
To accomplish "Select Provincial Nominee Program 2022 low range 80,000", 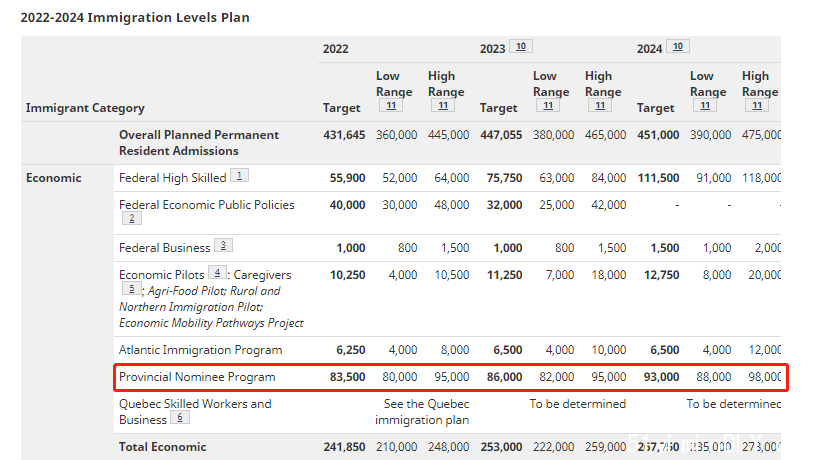I will click(400, 377).
